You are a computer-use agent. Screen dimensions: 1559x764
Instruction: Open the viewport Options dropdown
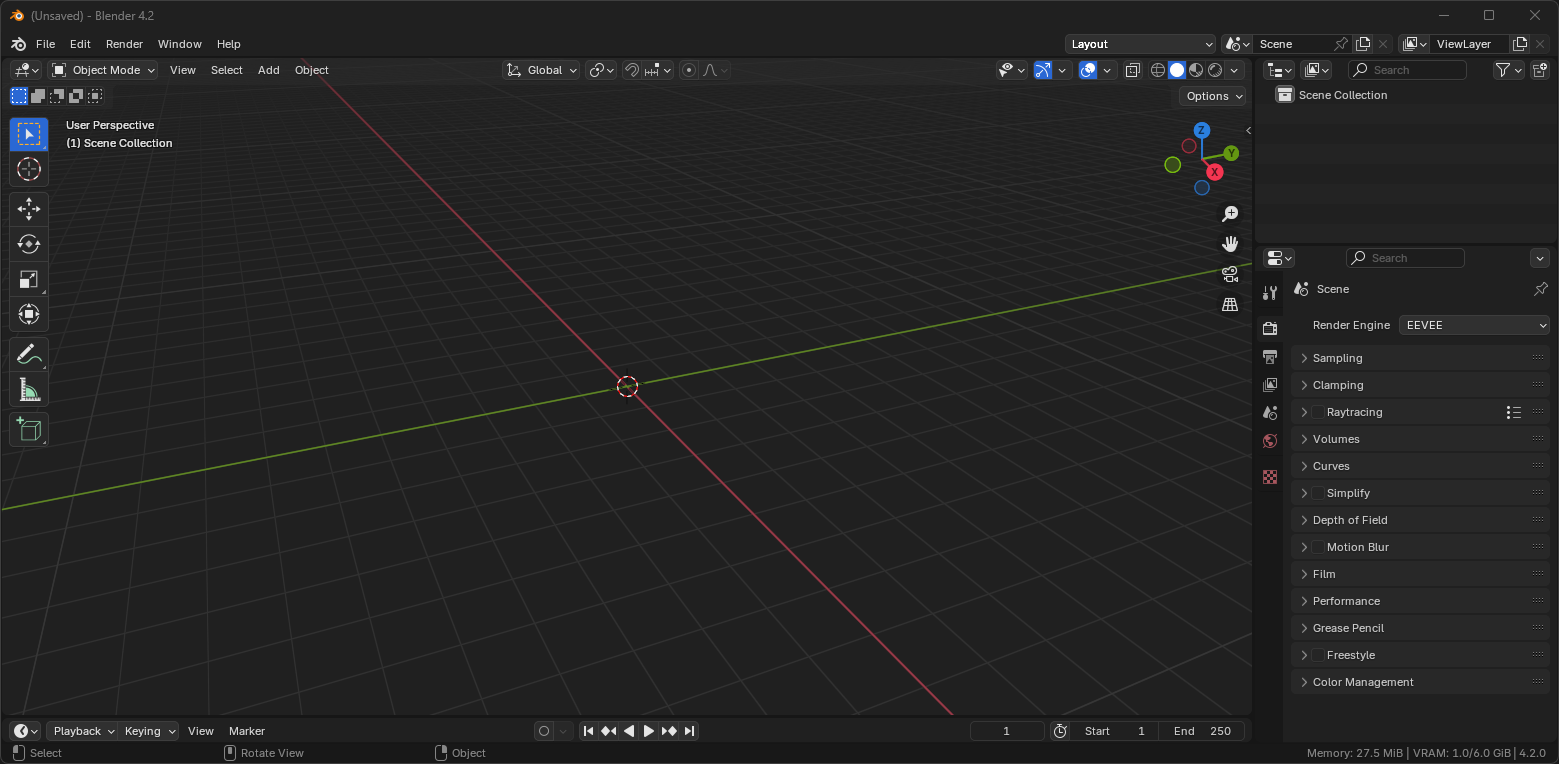point(1213,96)
